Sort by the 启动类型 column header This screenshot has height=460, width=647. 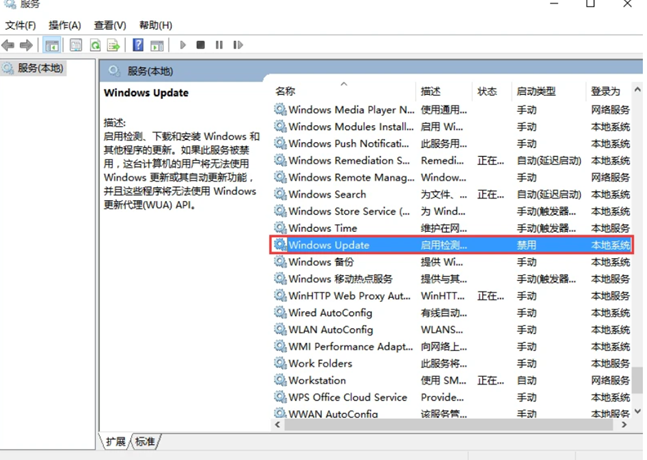coord(548,91)
